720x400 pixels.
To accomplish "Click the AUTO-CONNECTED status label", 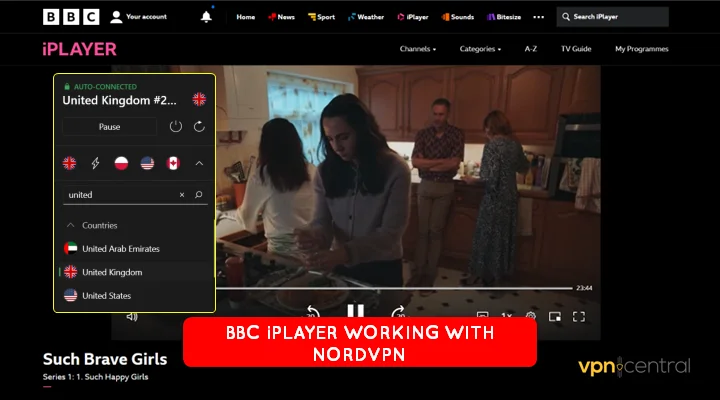I will (x=105, y=87).
